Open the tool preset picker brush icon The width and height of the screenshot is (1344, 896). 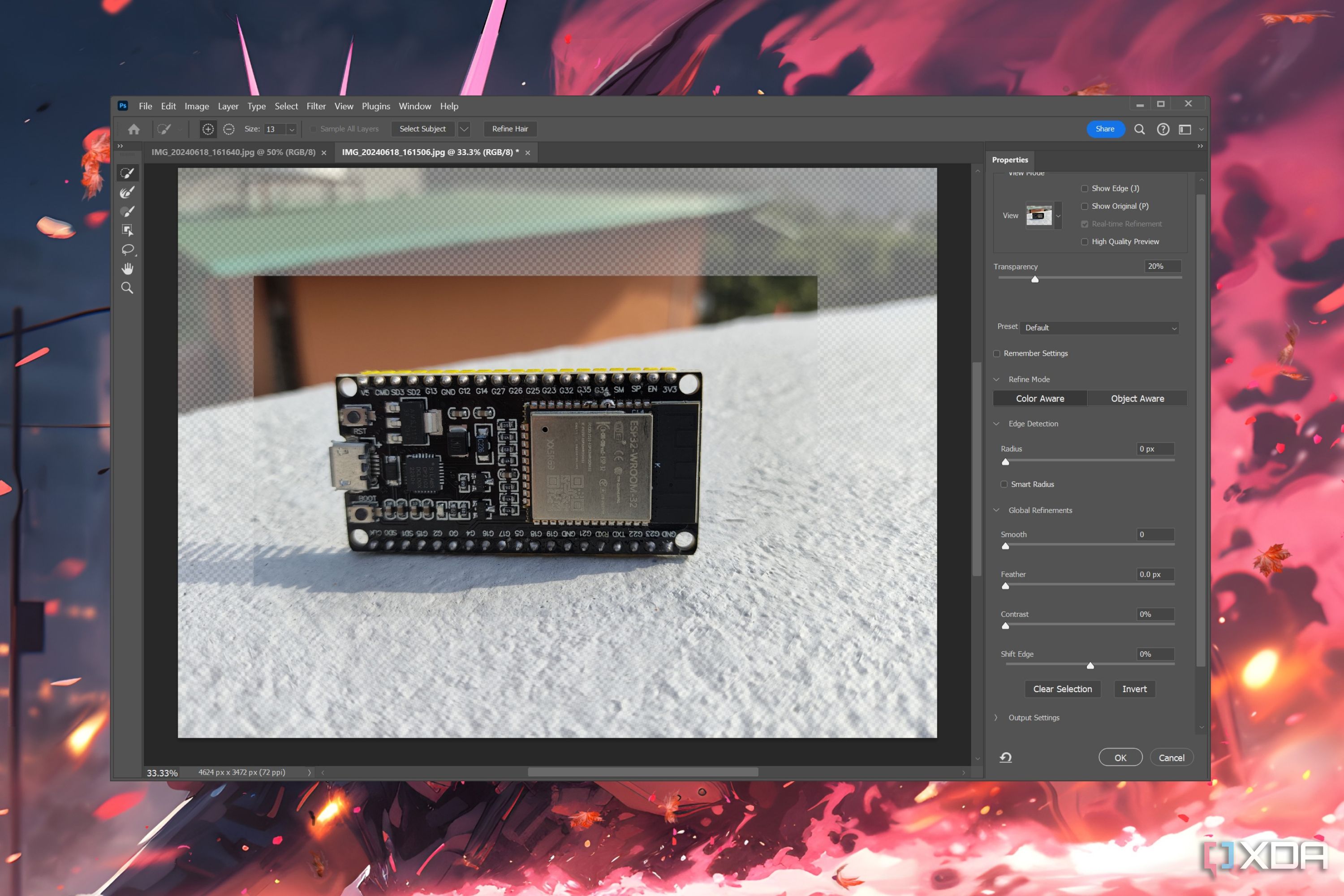tap(164, 129)
